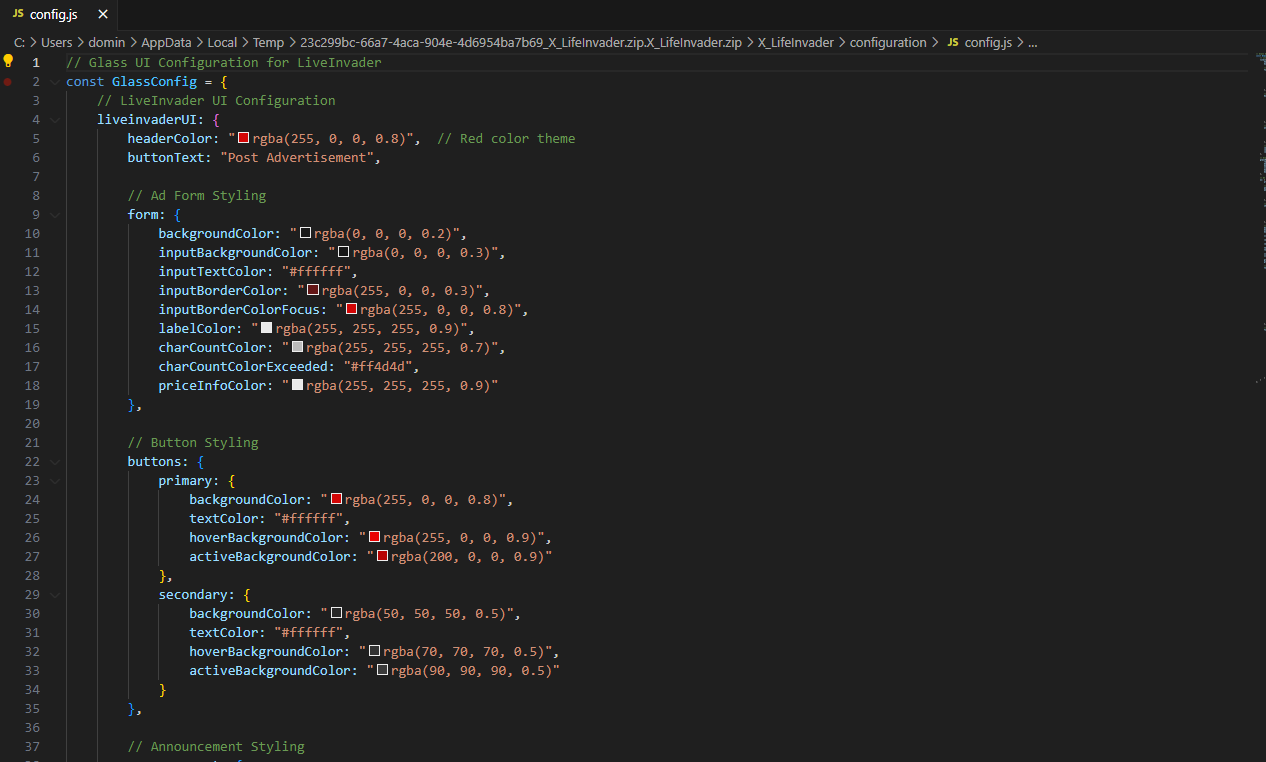Open the headerColor red color swatch
Image resolution: width=1266 pixels, height=762 pixels.
[243, 138]
